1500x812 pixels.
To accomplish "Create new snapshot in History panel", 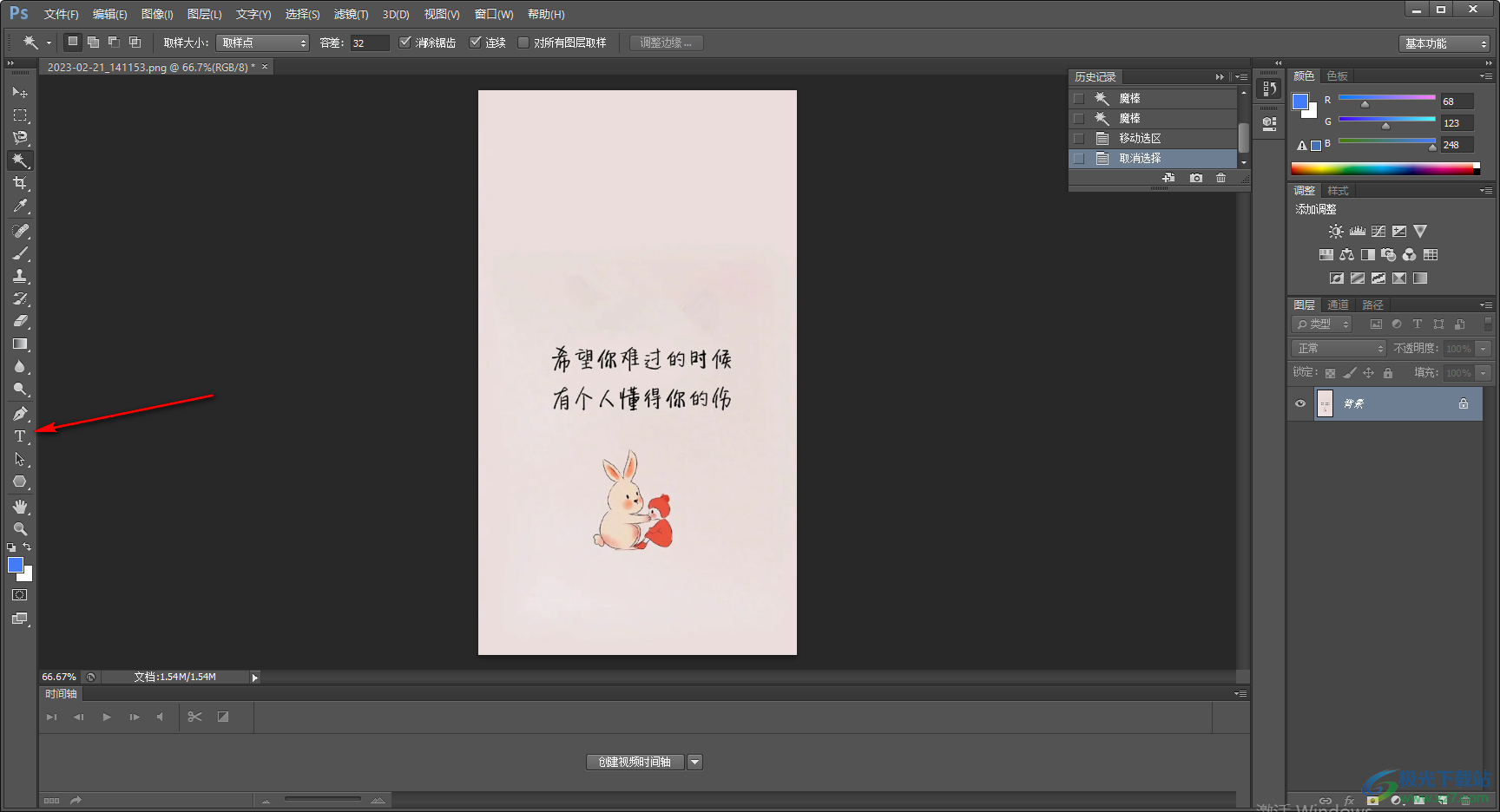I will 1196,178.
